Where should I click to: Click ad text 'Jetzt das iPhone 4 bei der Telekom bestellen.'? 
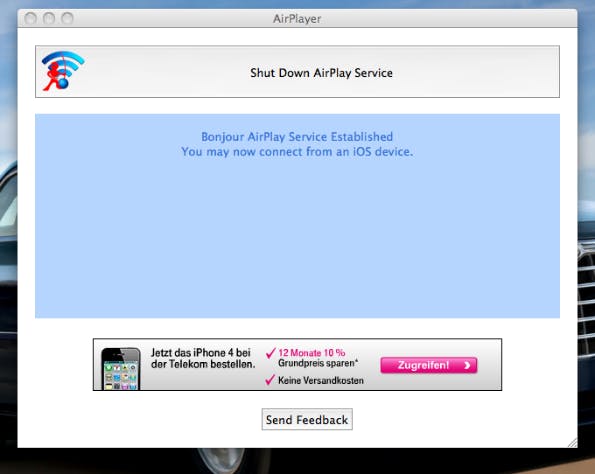click(203, 358)
